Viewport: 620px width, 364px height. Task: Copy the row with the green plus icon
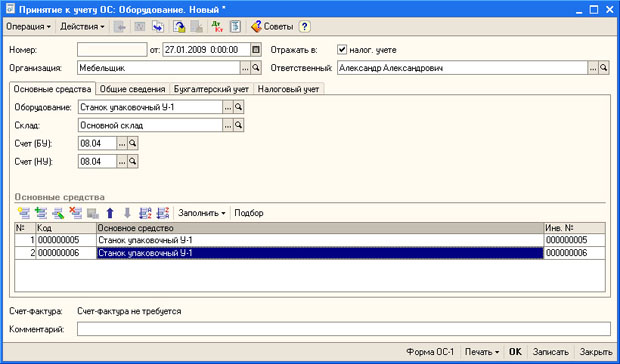coord(41,213)
